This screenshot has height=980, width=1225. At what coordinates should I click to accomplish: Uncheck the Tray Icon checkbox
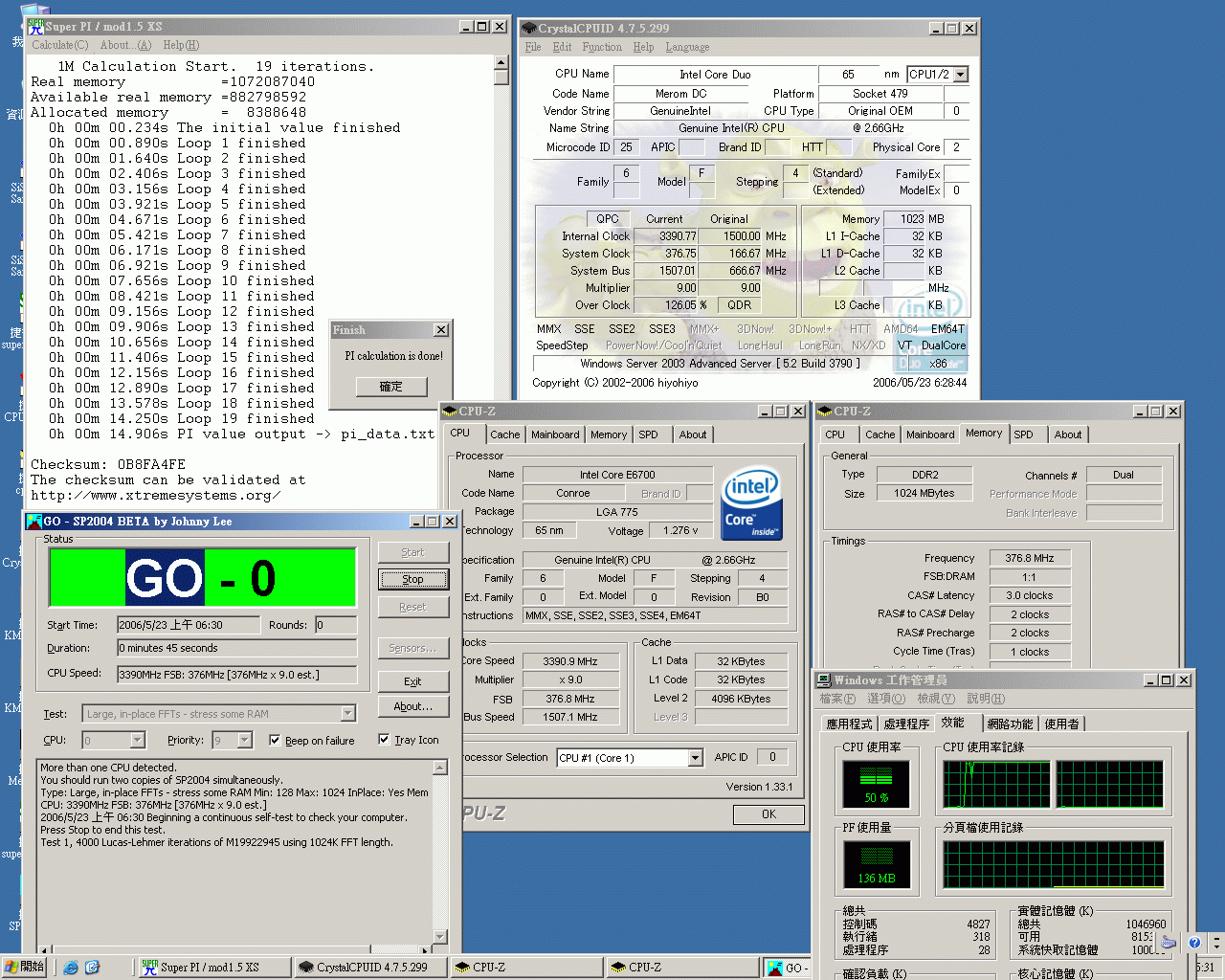pos(384,740)
